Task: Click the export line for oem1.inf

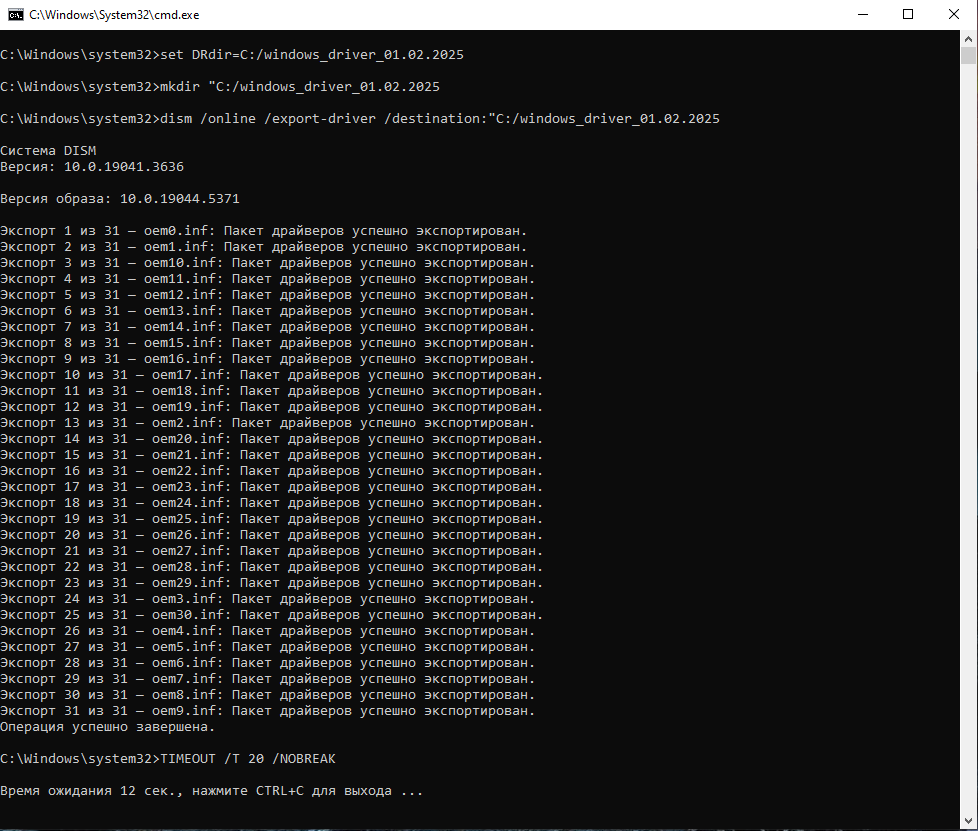Action: pos(264,247)
